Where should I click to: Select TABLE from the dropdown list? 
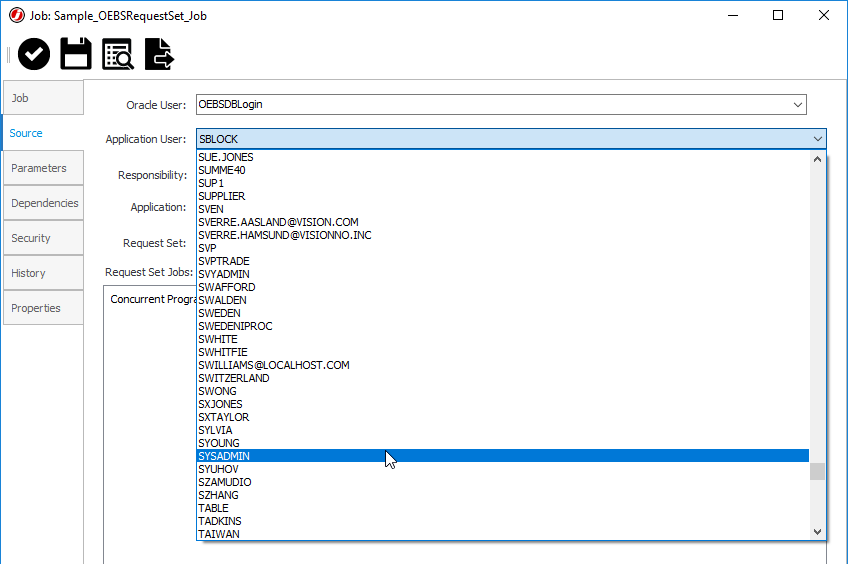click(x=503, y=508)
